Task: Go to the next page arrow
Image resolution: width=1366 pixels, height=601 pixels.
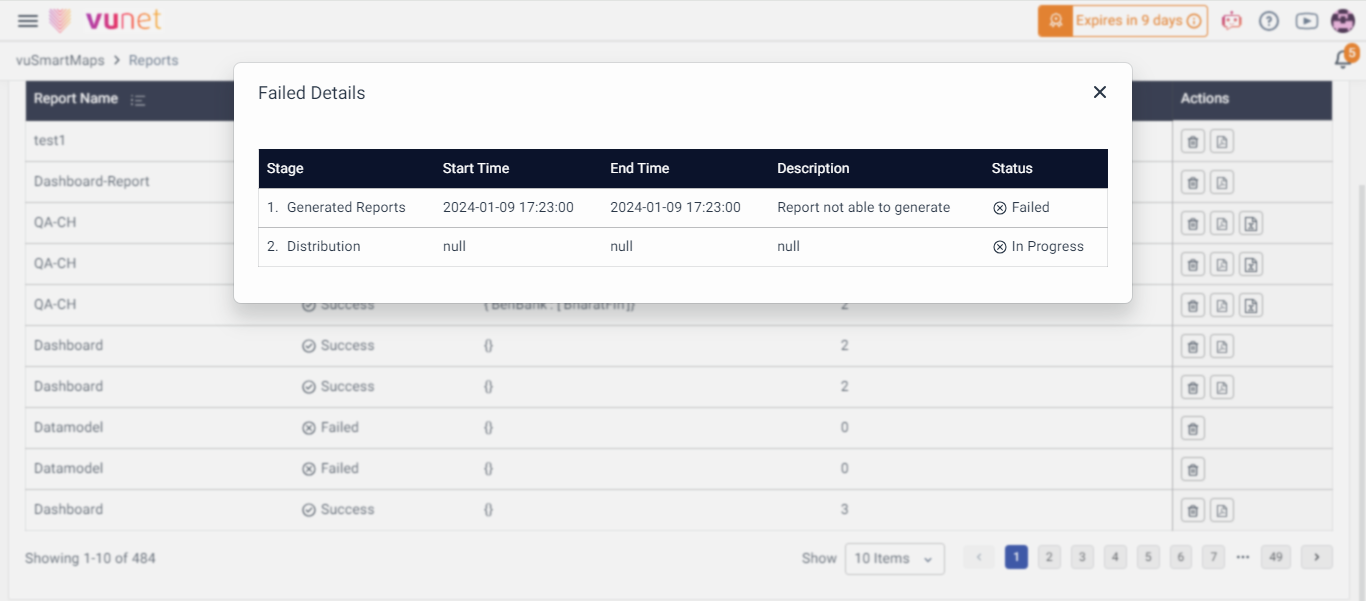Action: coord(1317,557)
